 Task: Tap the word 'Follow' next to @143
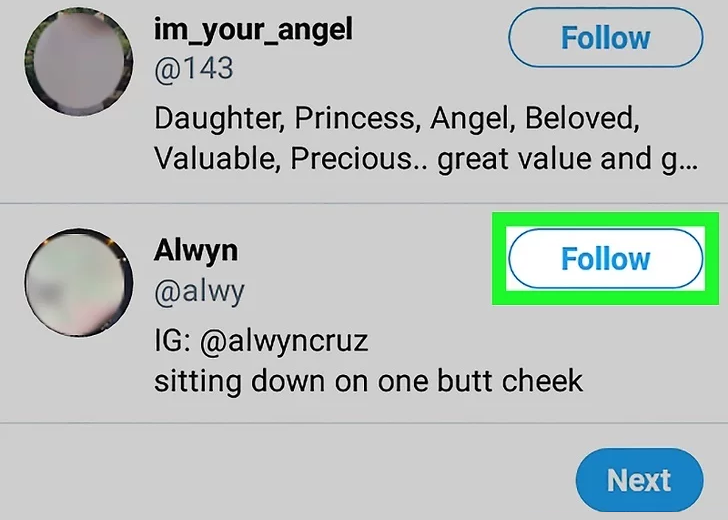coord(605,38)
